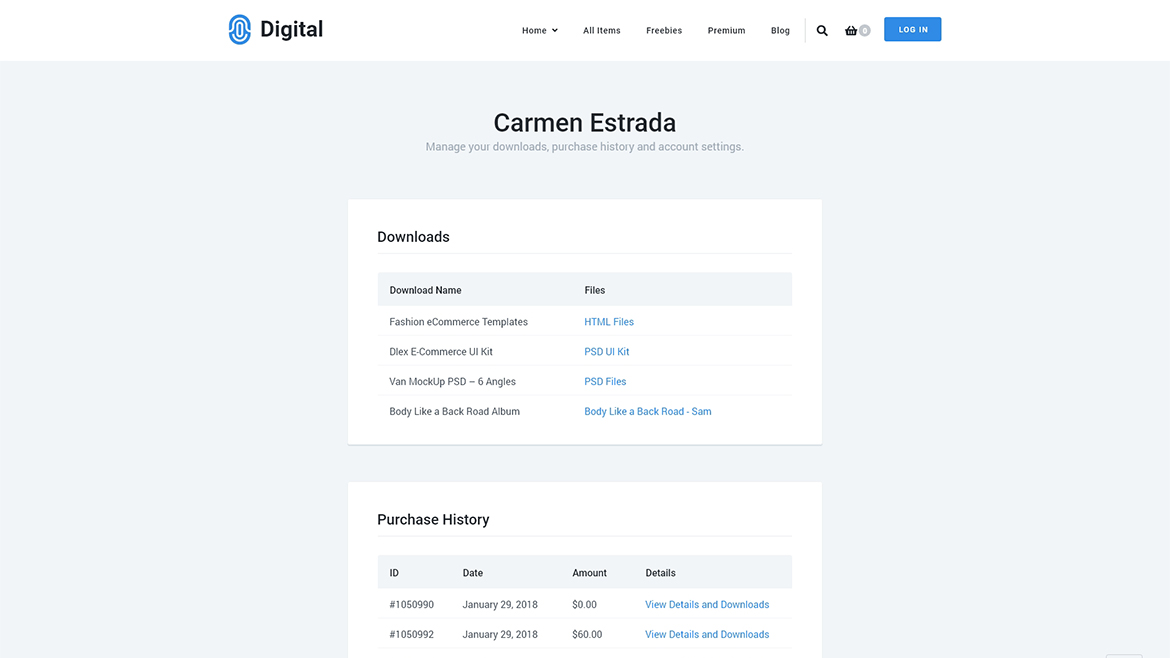Screen dimensions: 1170x658
Task: View details for order #1050990
Action: point(707,605)
